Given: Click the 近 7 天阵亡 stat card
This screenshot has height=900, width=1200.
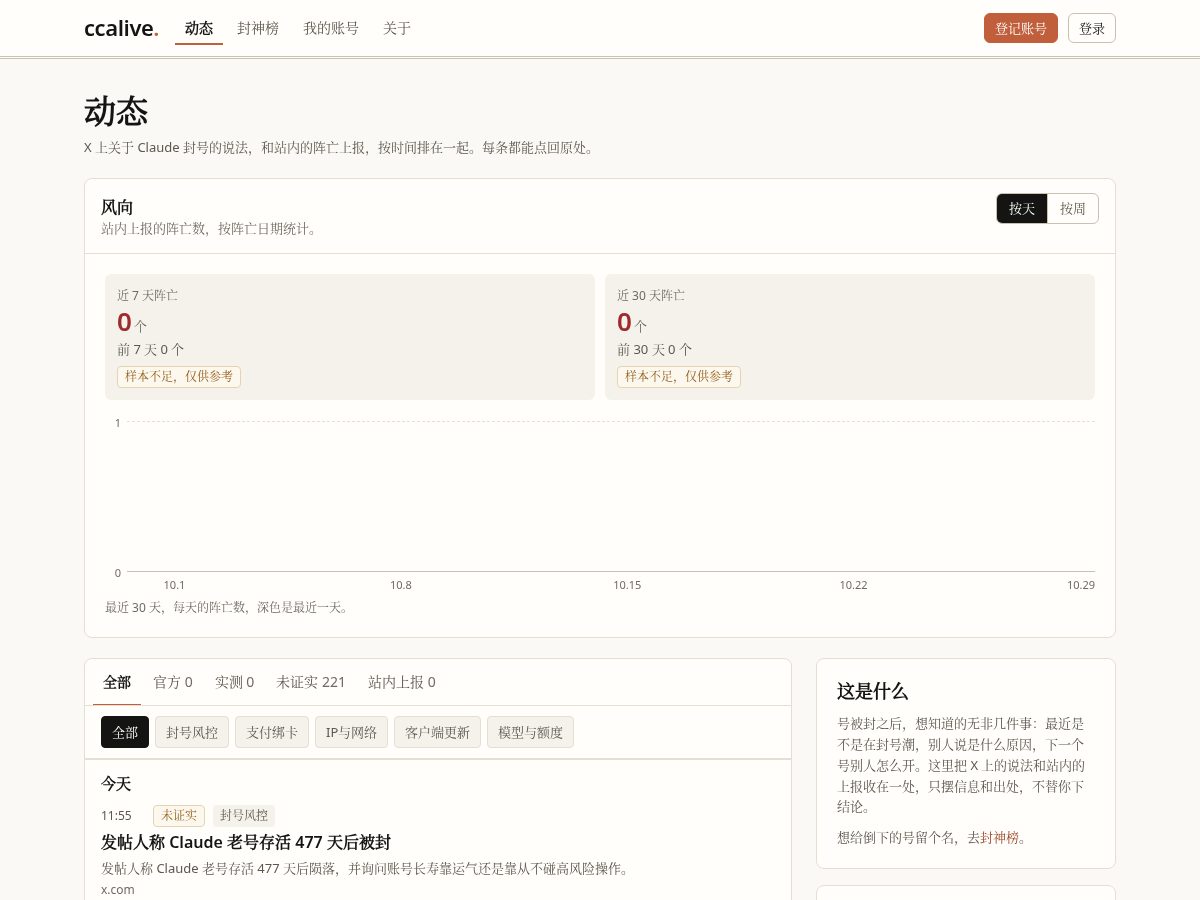Looking at the screenshot, I should [x=350, y=337].
